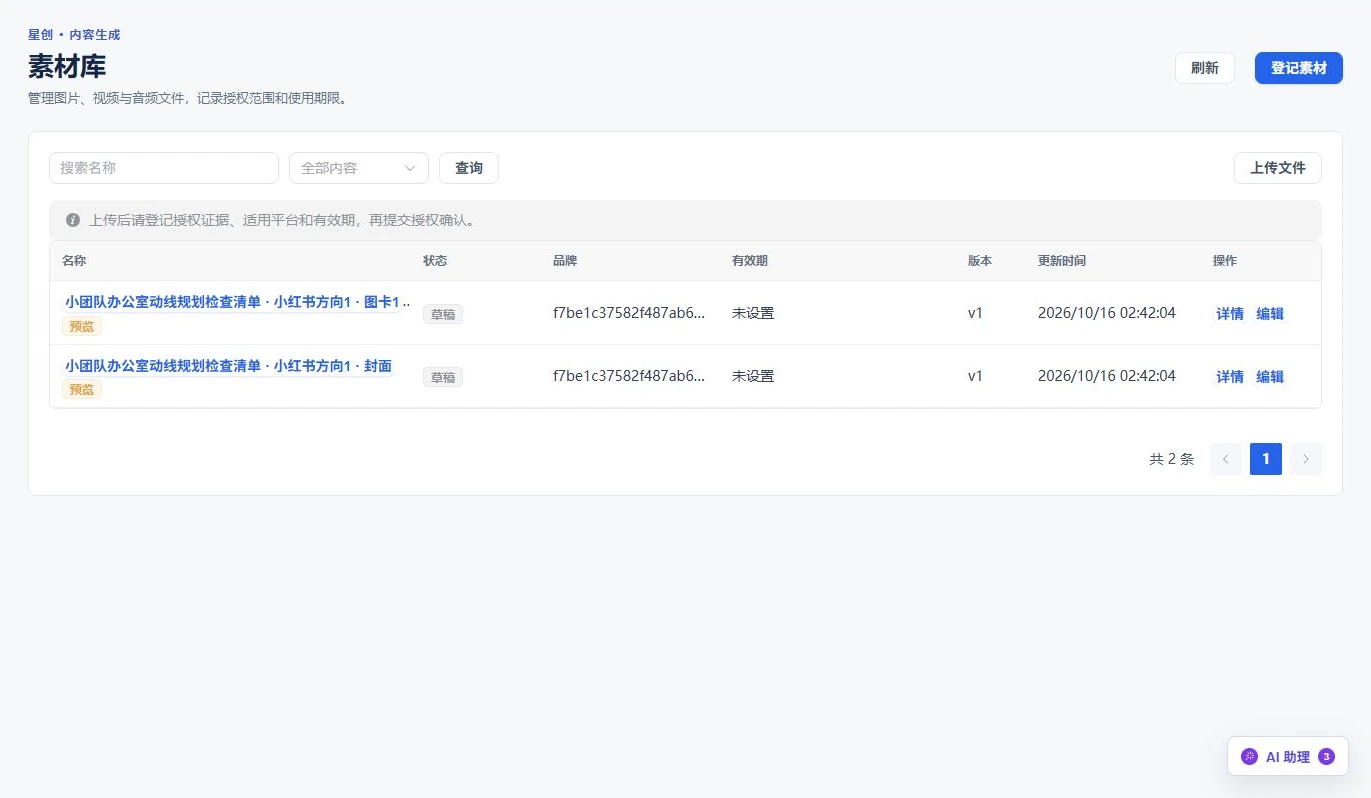The width and height of the screenshot is (1371, 798).
Task: Click the 上传文件 button
Action: tap(1278, 168)
